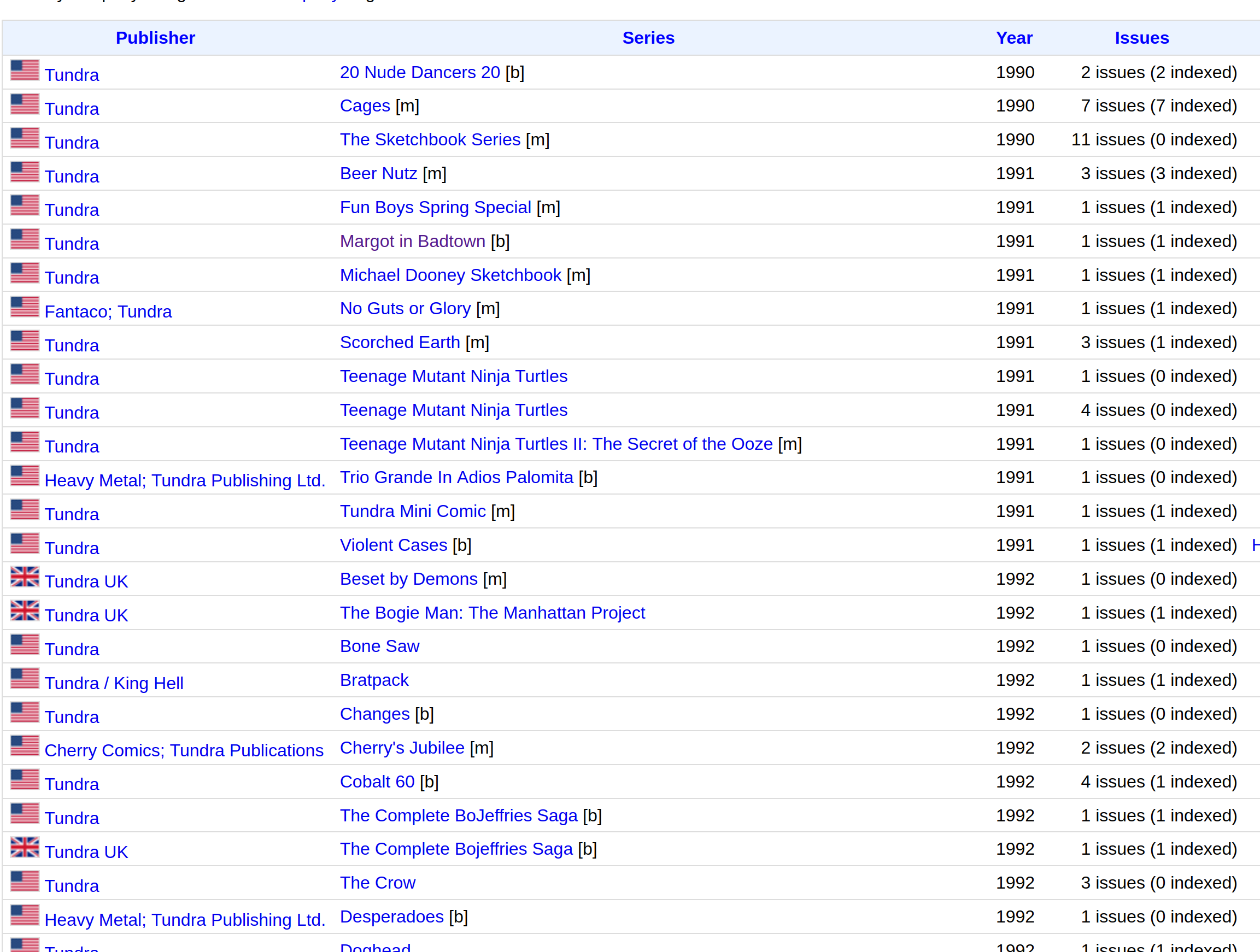Open The Sketchbook Series link

(430, 139)
